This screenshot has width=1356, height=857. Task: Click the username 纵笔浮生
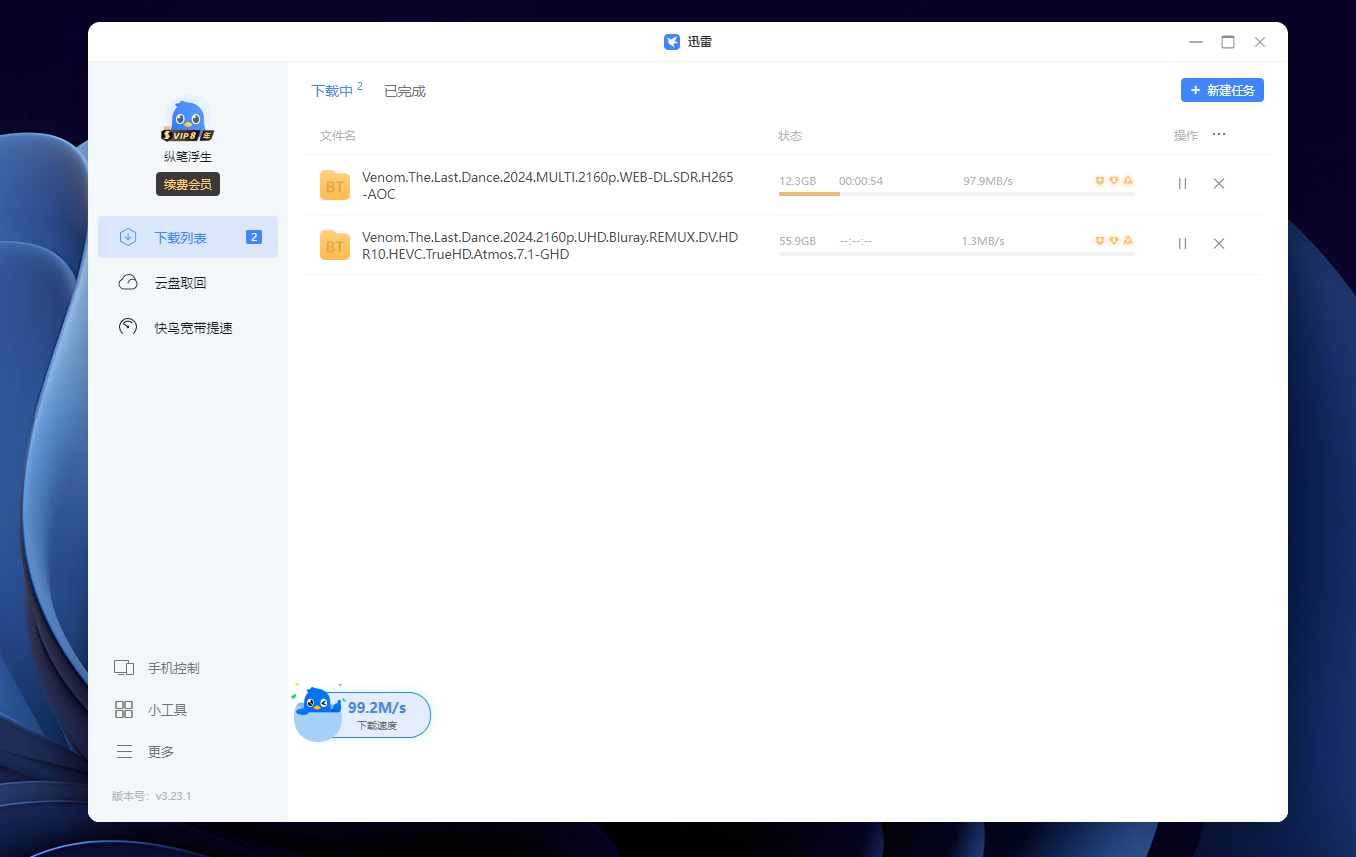point(188,157)
